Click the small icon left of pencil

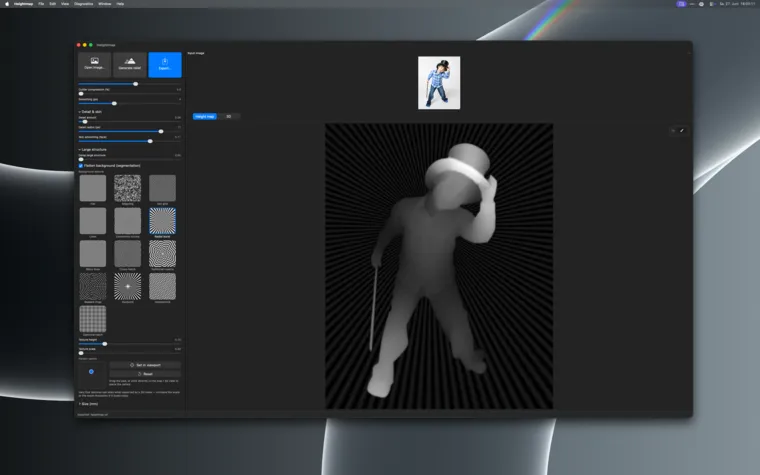click(x=673, y=130)
